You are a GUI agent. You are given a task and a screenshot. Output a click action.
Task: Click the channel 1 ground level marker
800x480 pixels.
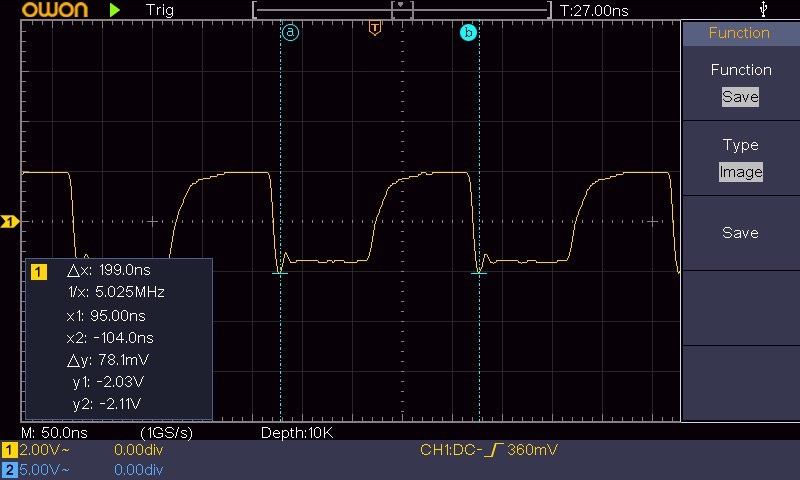tap(10, 221)
